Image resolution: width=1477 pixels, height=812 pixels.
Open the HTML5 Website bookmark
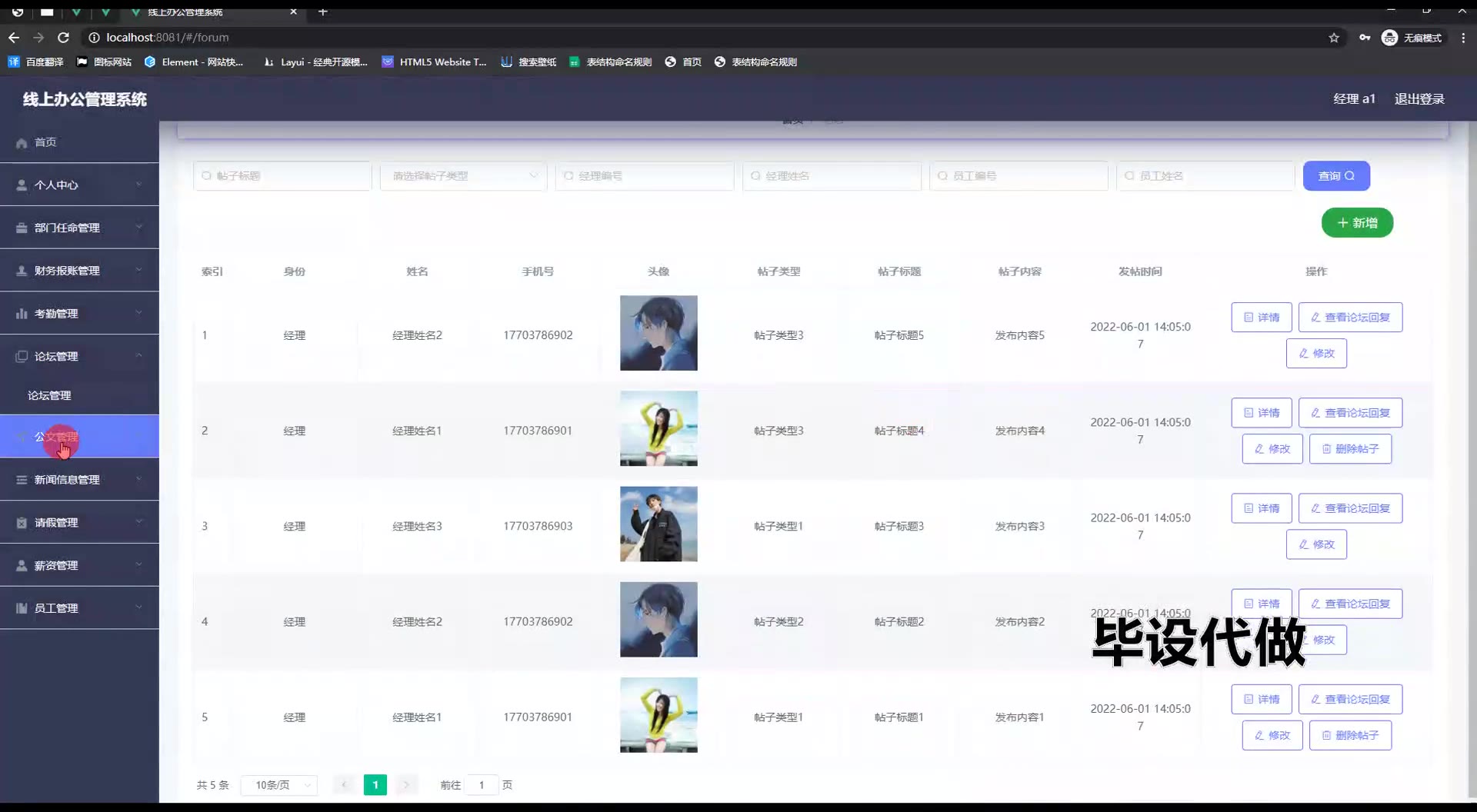coord(435,62)
